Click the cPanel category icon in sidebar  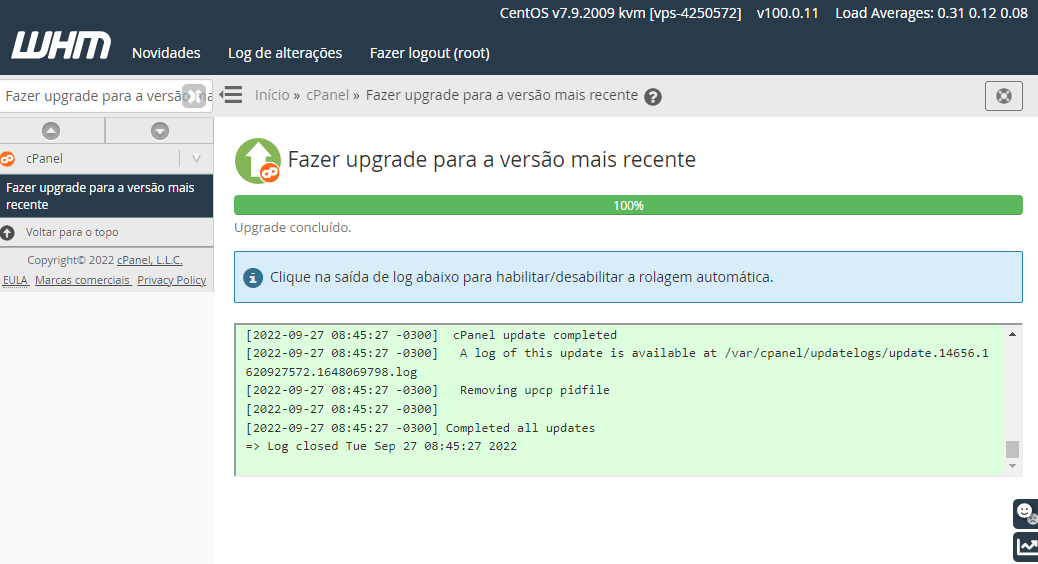tap(7, 159)
